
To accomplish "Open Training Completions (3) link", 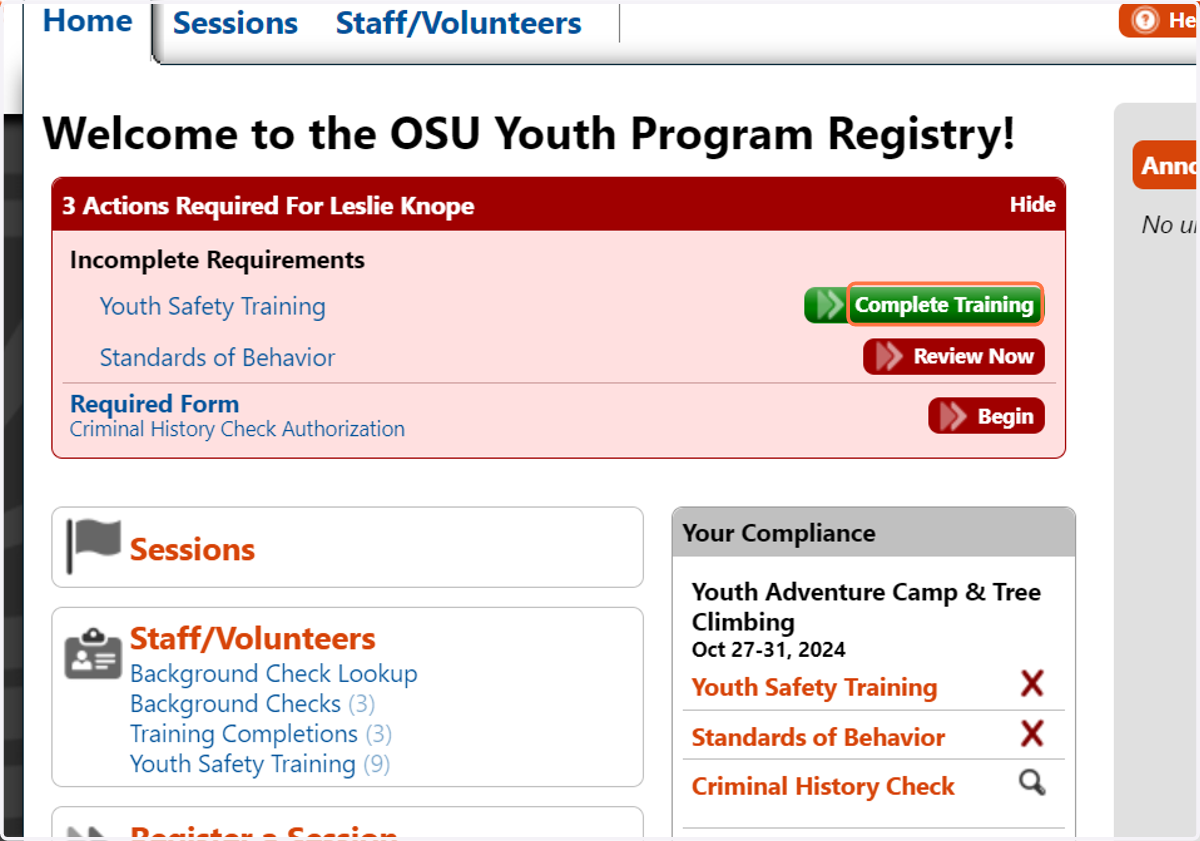I will (261, 734).
